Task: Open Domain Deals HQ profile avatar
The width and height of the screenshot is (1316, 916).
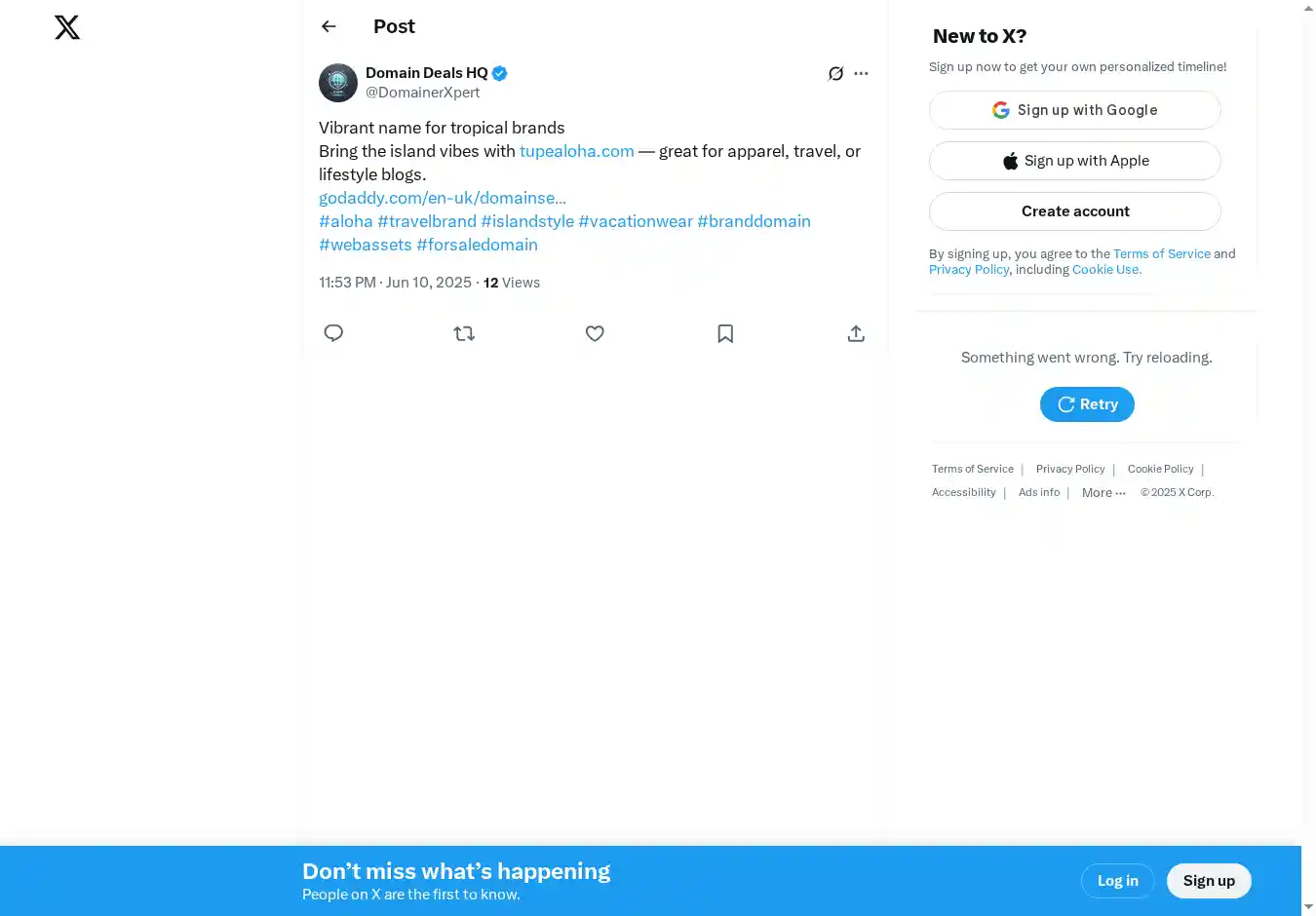Action: (338, 83)
